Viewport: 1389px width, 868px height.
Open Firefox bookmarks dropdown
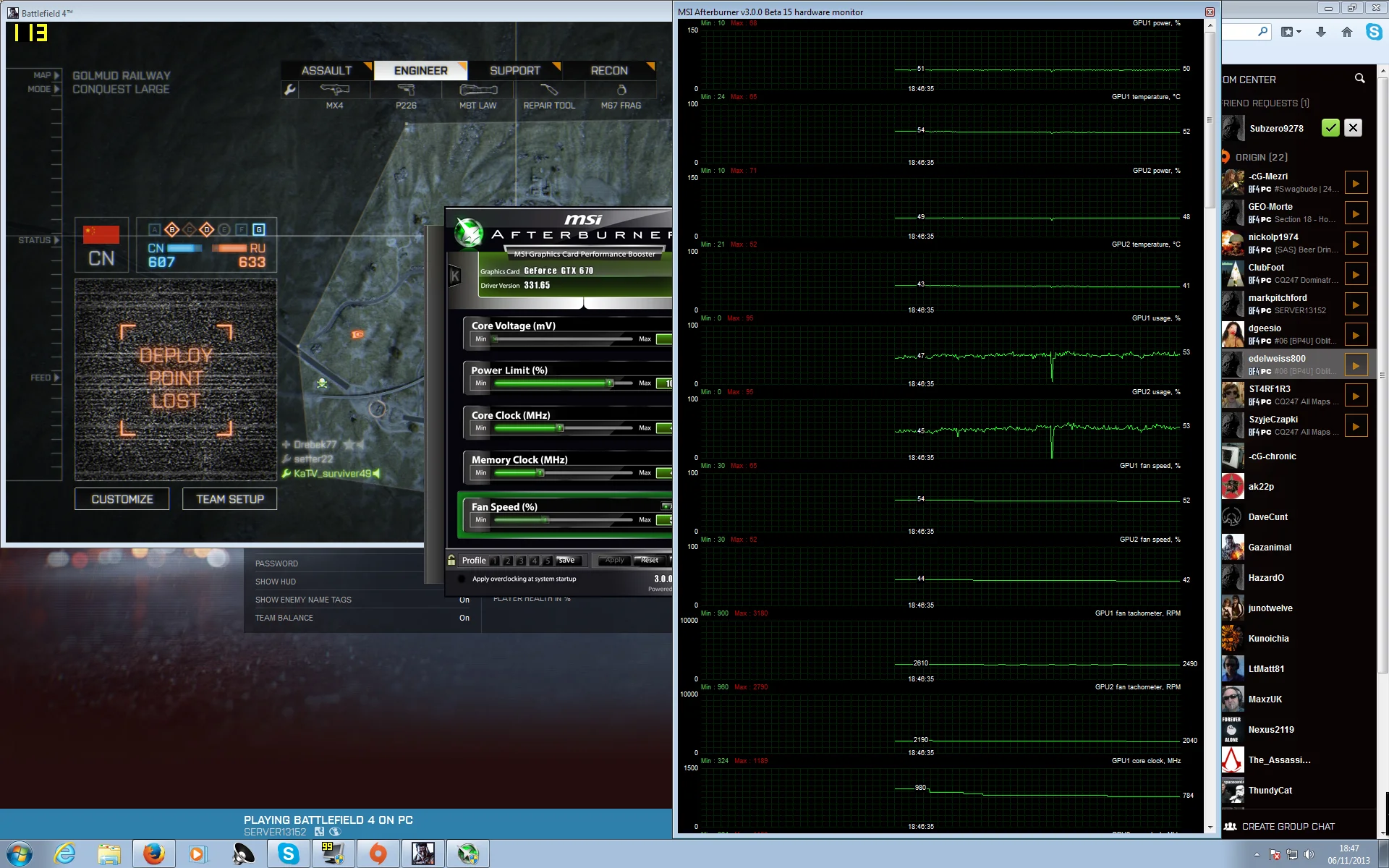tap(1291, 32)
